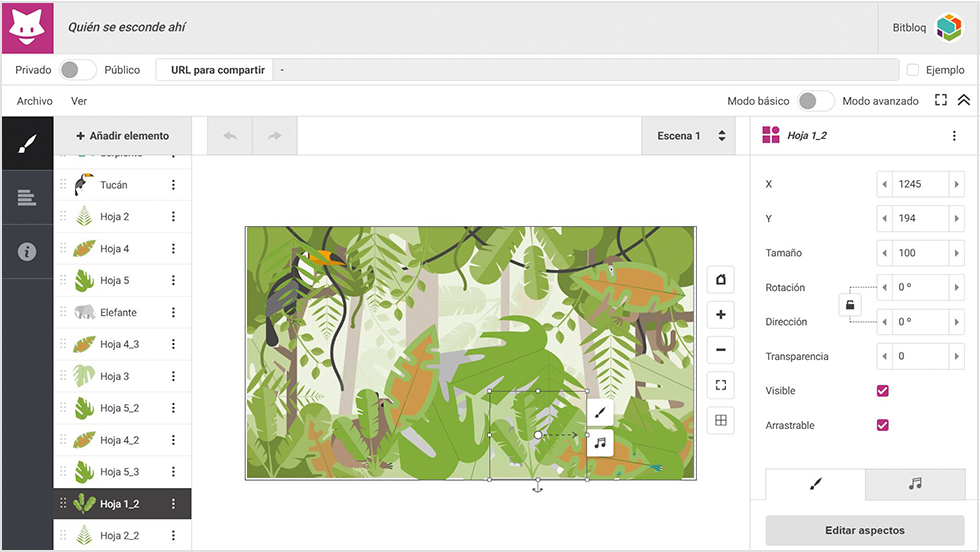The image size is (980, 552).
Task: Select Hoja 2_2 in the element list
Action: (122, 535)
